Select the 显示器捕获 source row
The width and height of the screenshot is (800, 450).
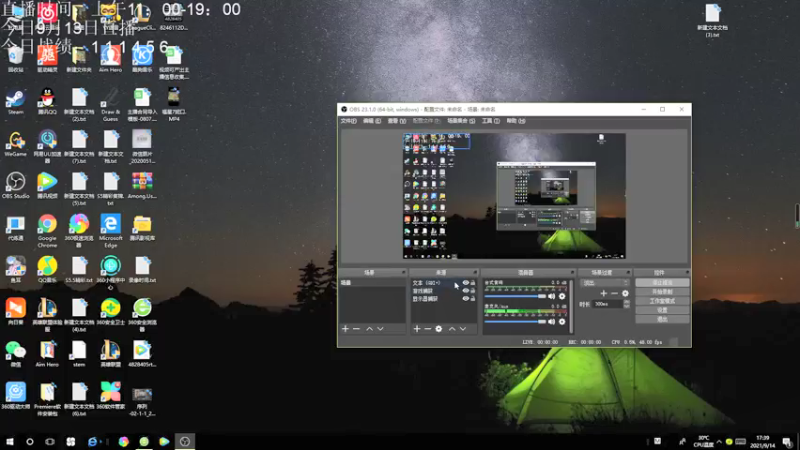(x=443, y=298)
